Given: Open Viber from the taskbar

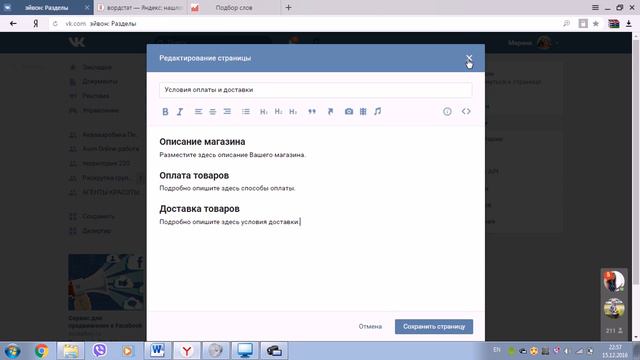Looking at the screenshot, I should click(x=99, y=351).
